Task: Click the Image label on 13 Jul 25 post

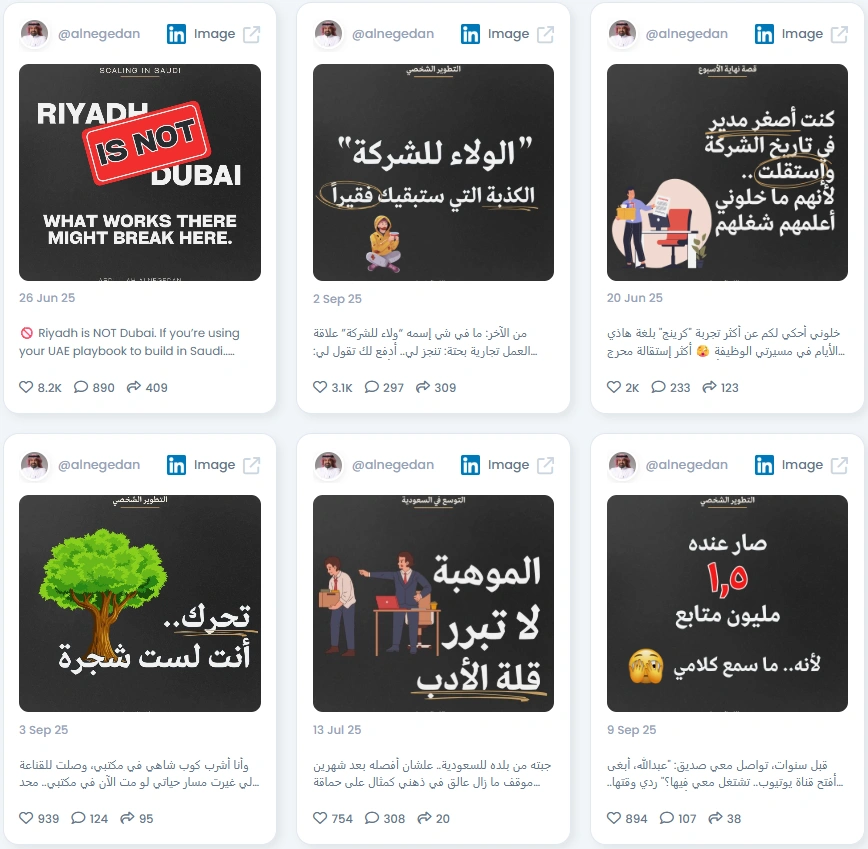Action: 508,465
